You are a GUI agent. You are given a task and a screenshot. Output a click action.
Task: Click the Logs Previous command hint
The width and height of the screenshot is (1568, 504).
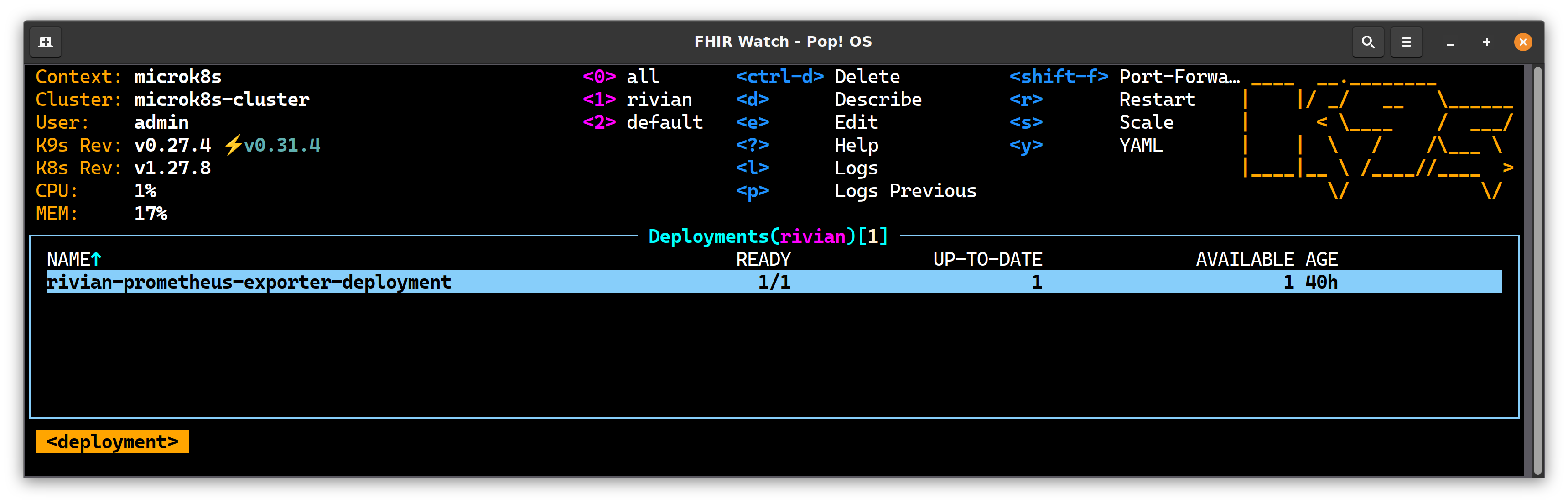point(904,191)
